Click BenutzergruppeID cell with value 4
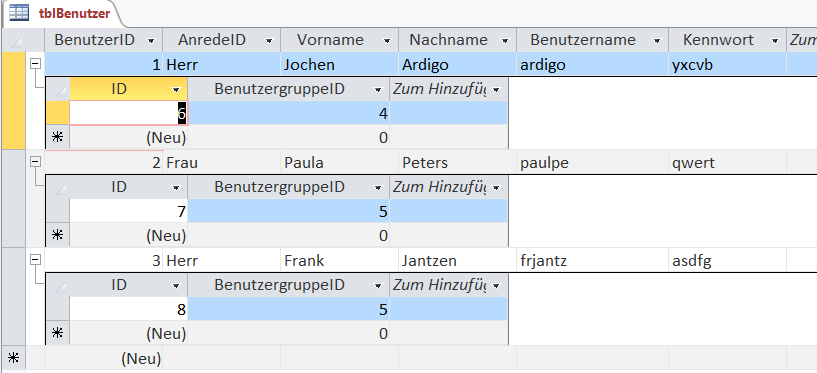The height and width of the screenshot is (373, 817). (289, 114)
